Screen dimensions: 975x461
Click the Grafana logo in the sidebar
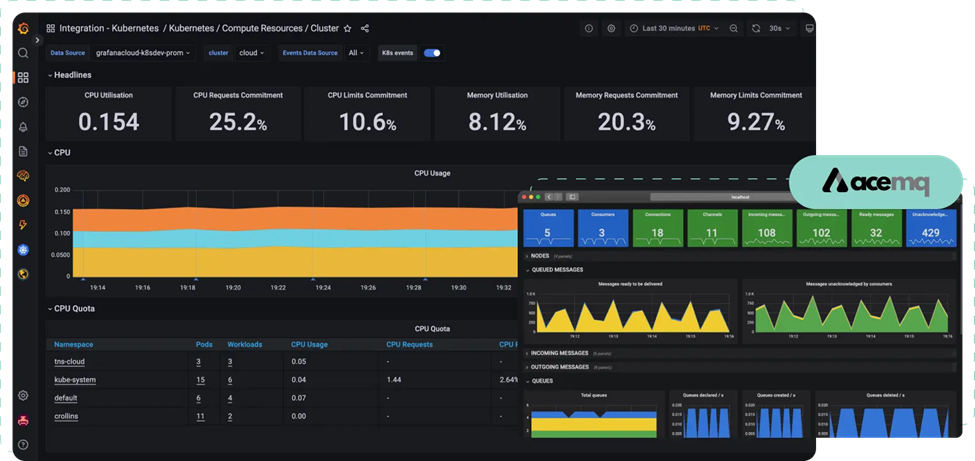pos(23,29)
